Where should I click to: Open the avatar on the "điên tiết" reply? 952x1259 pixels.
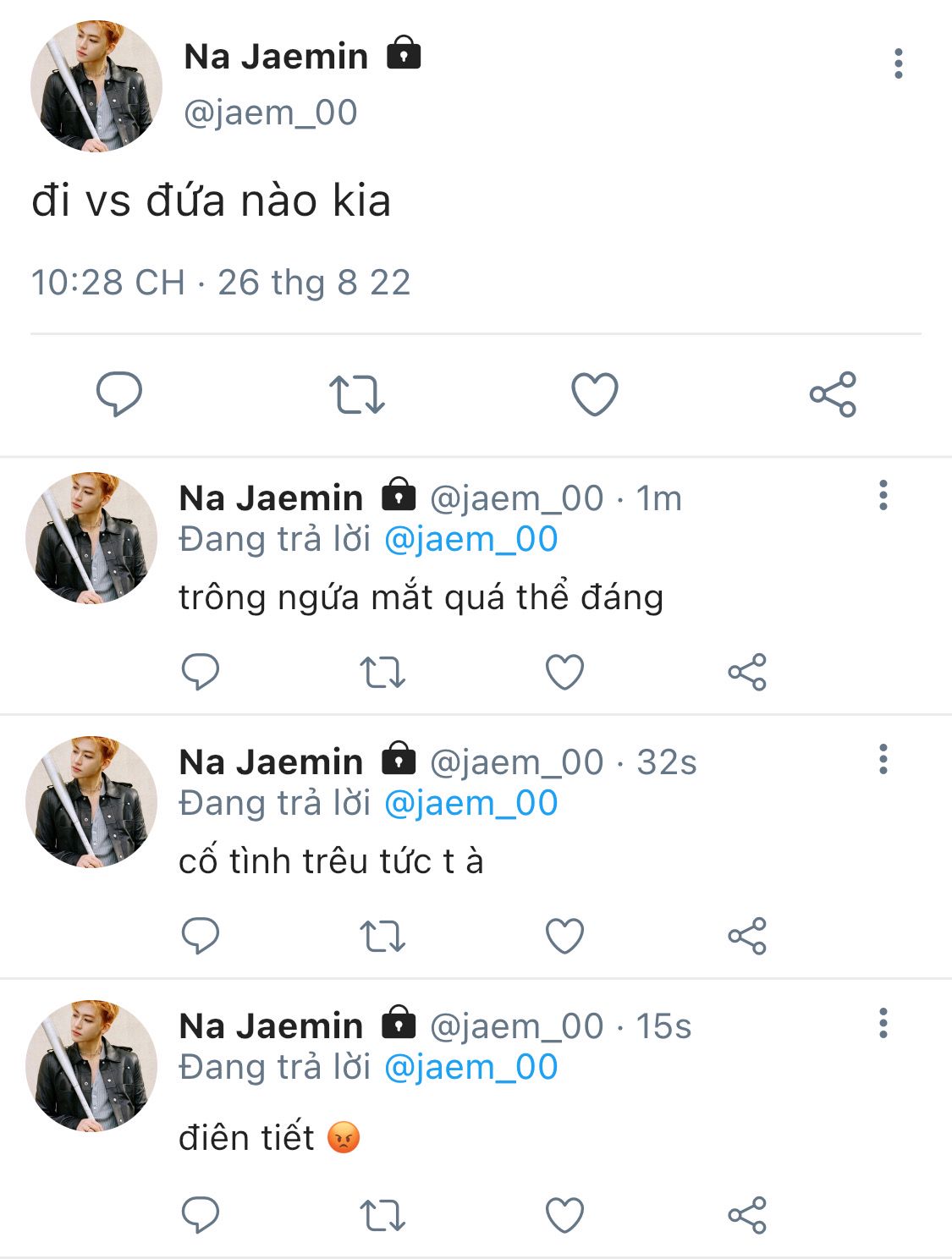(x=91, y=1066)
